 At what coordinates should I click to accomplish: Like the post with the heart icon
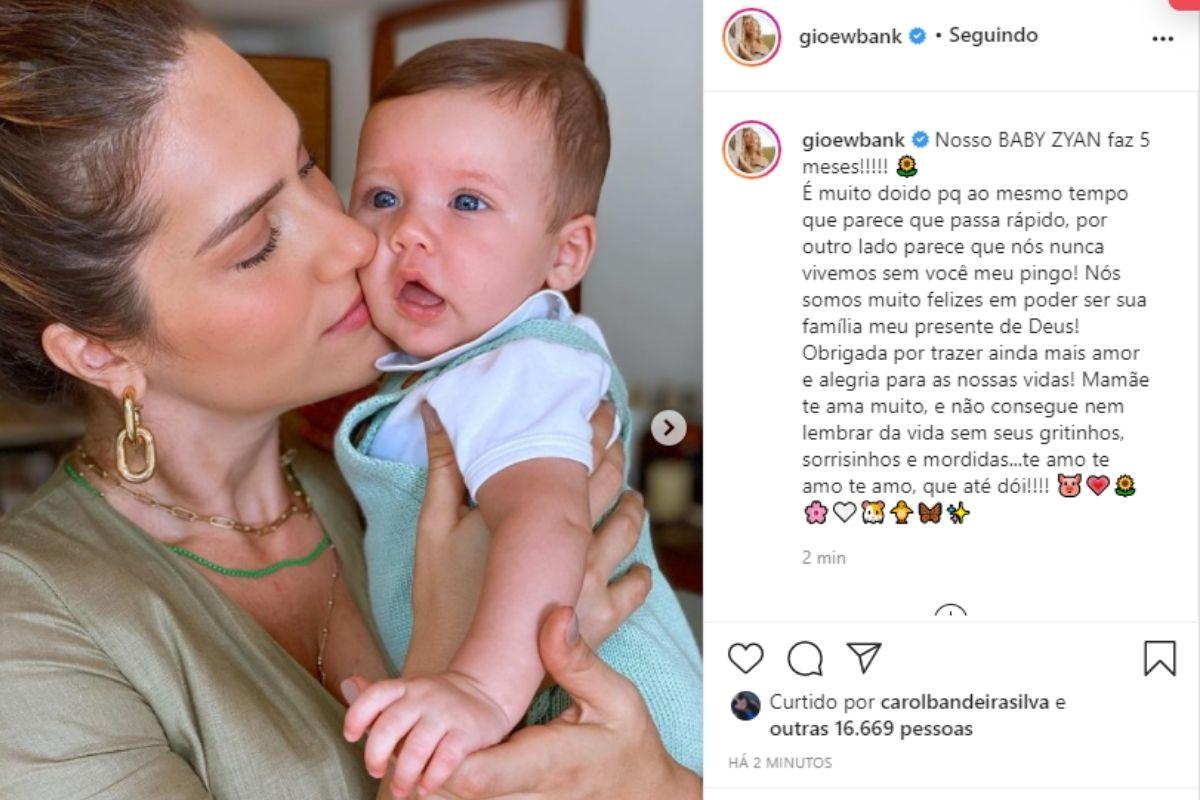click(745, 657)
